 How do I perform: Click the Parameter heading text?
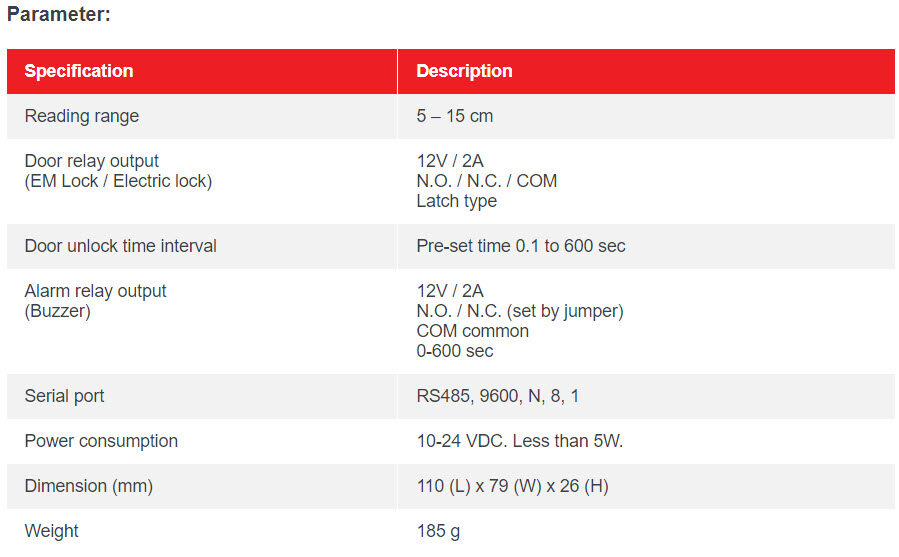coord(58,14)
